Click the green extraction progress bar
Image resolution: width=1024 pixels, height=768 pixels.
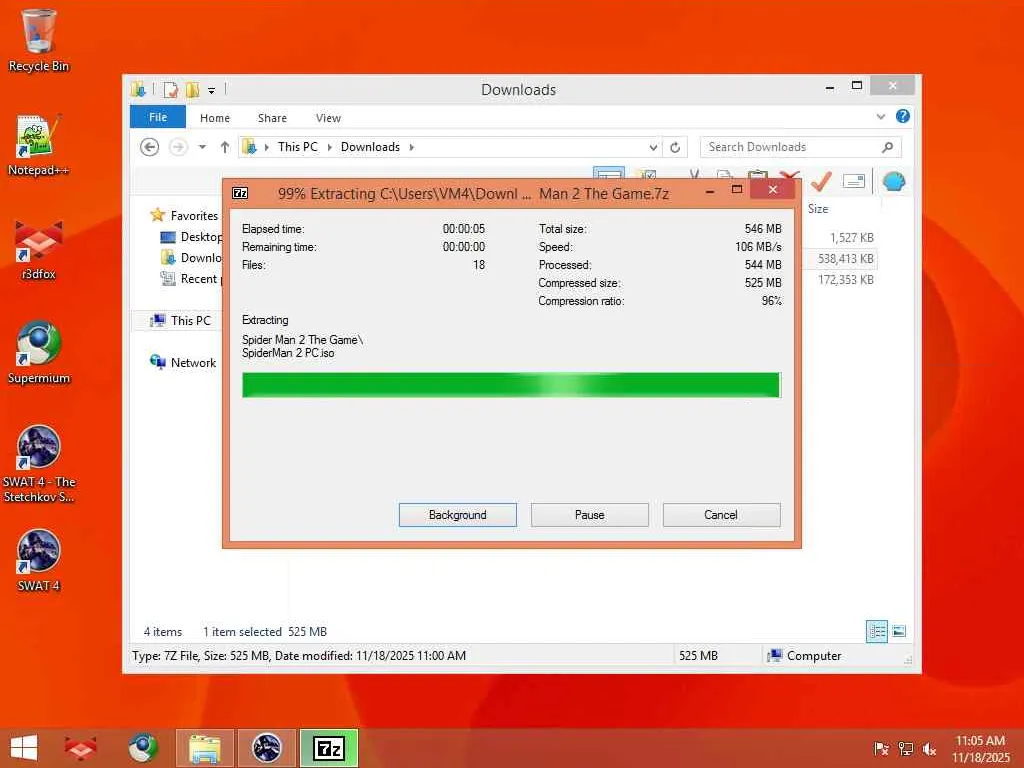tap(511, 385)
